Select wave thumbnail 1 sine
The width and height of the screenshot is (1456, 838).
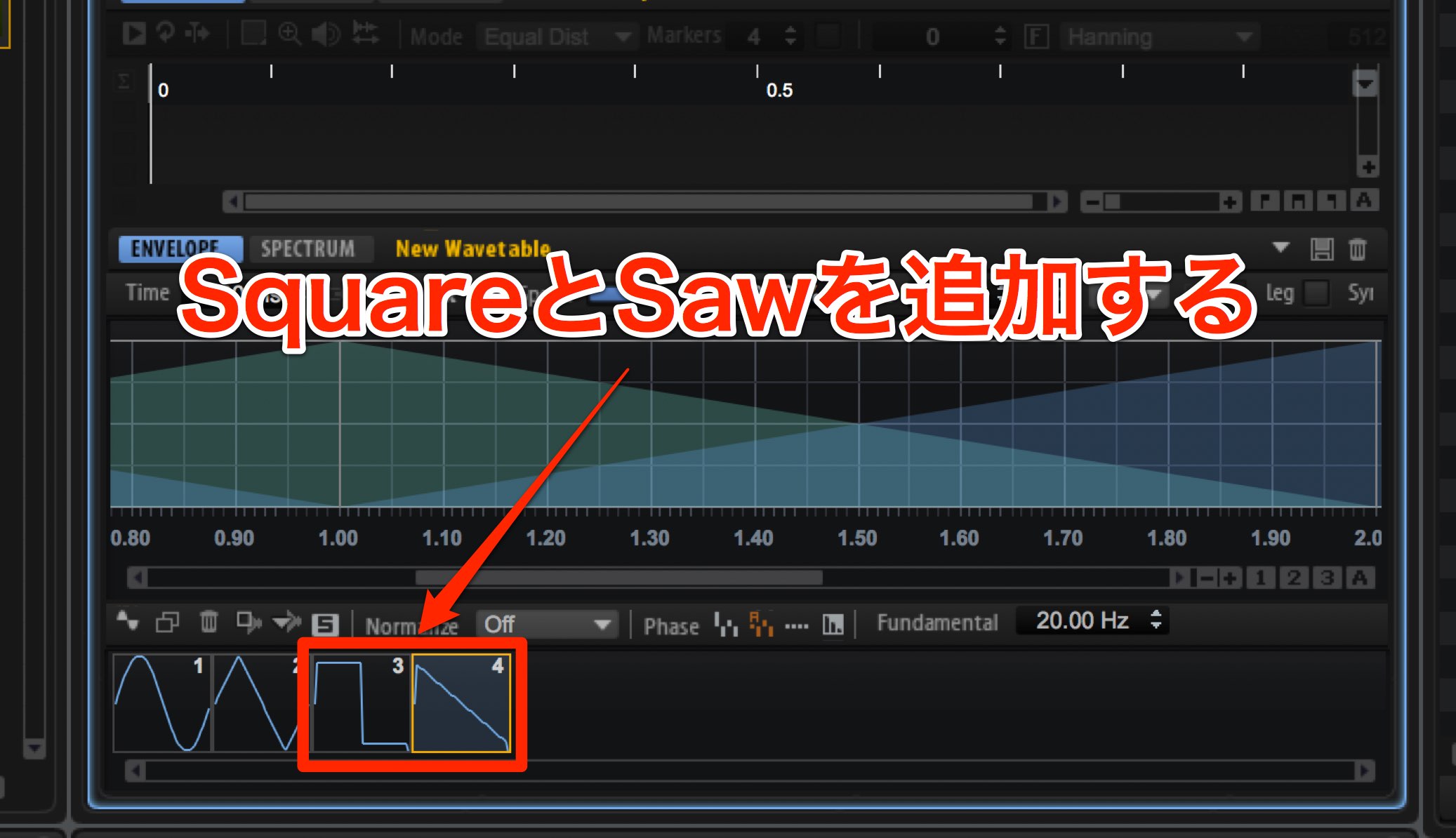[161, 703]
